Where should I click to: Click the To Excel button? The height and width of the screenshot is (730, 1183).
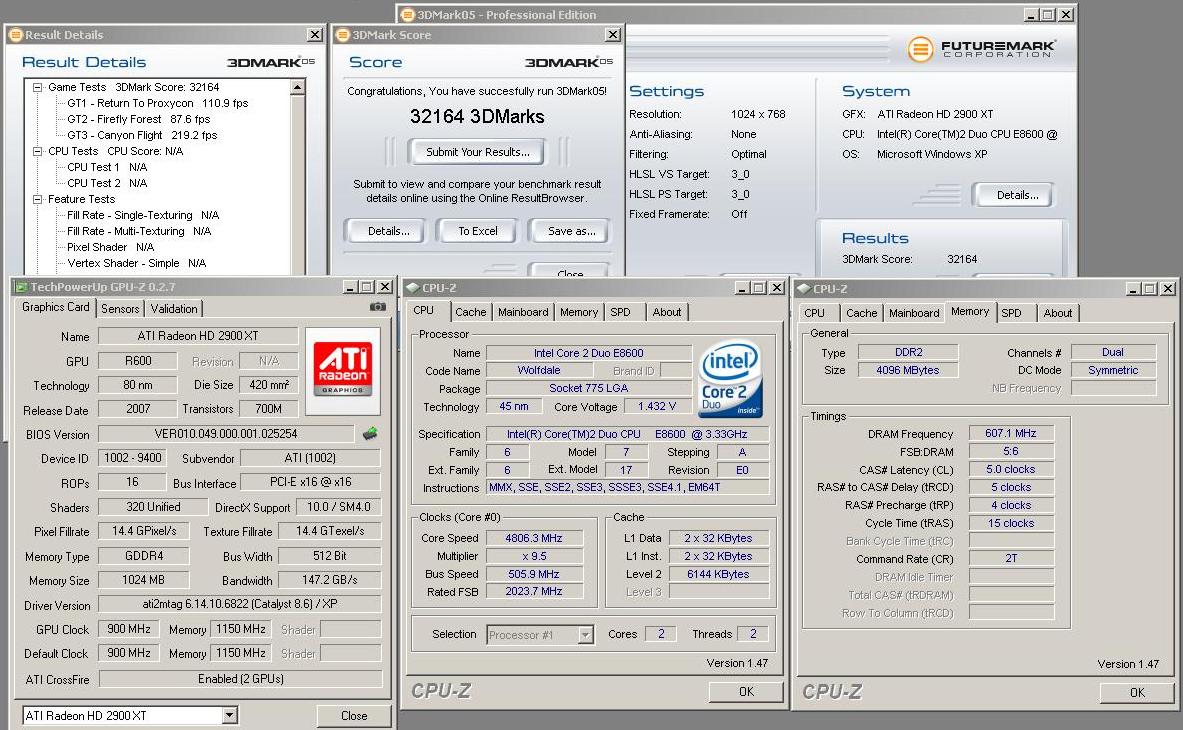478,231
